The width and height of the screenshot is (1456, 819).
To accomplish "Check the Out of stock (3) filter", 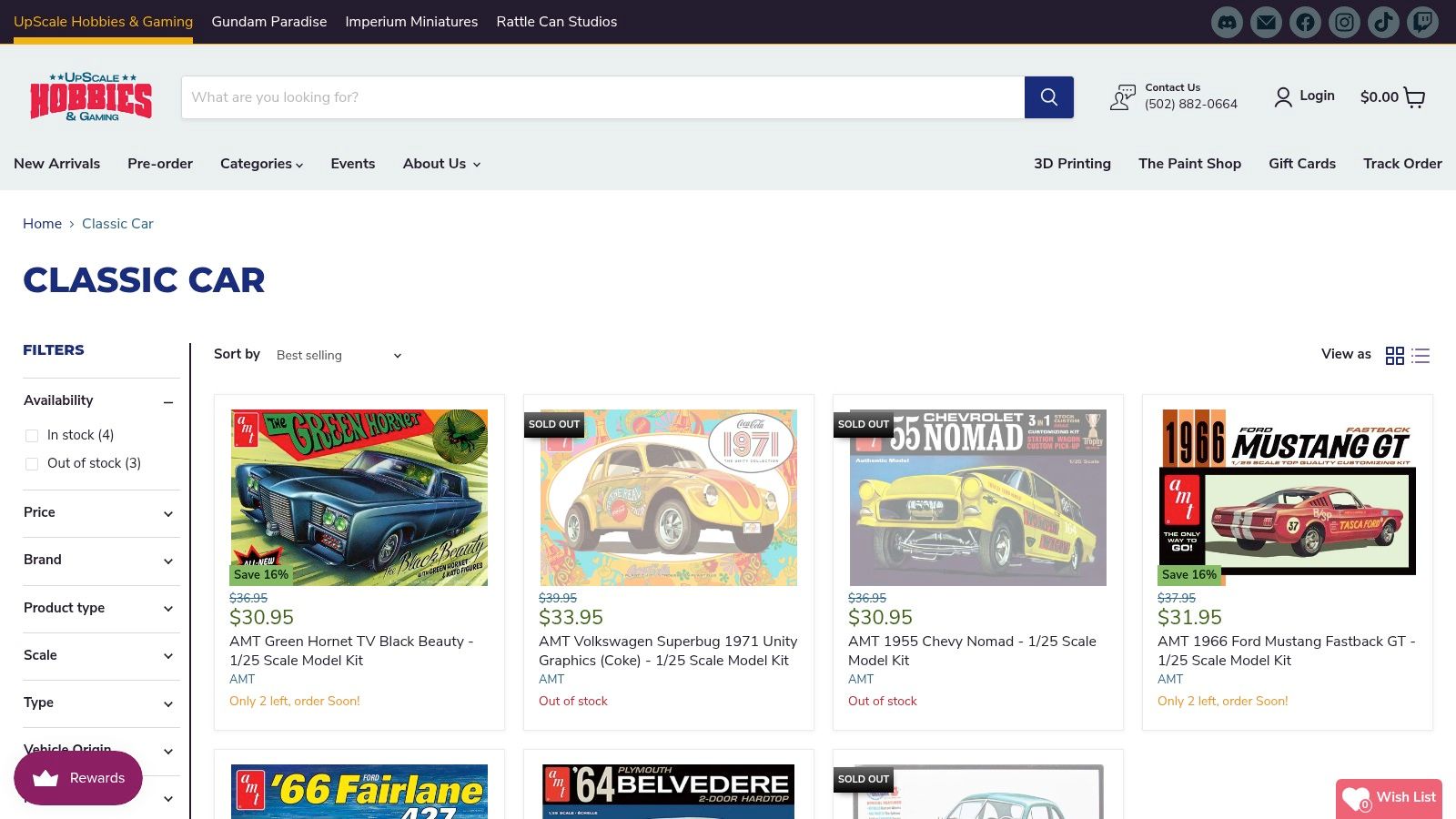I will pos(32,464).
